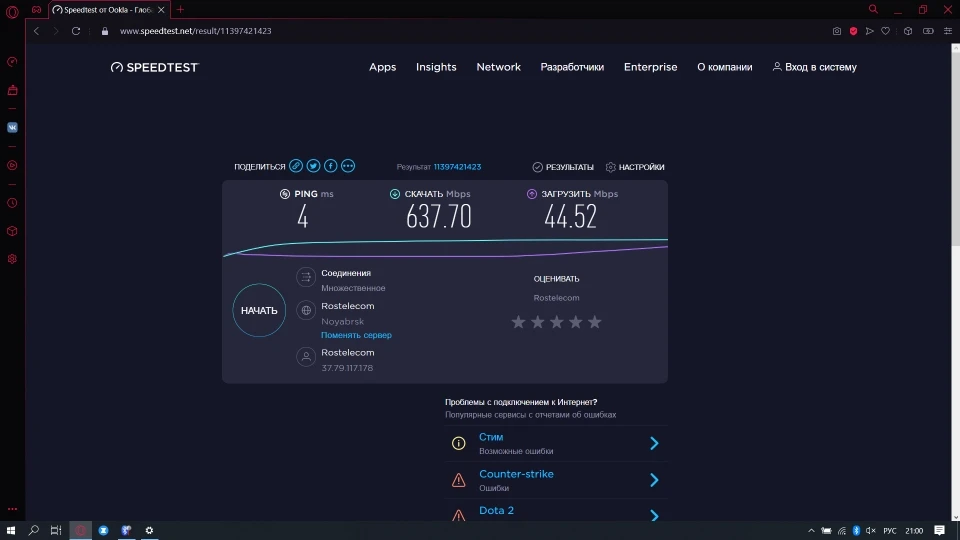This screenshot has width=960, height=540.
Task: Take a snapshot with the camera icon
Action: click(837, 31)
